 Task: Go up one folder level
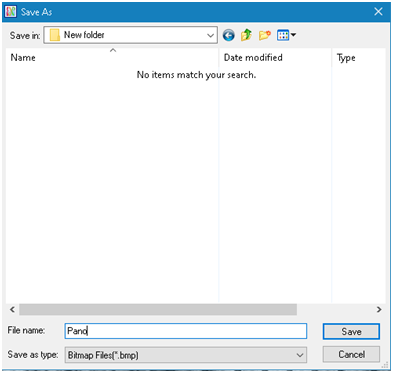[x=246, y=35]
